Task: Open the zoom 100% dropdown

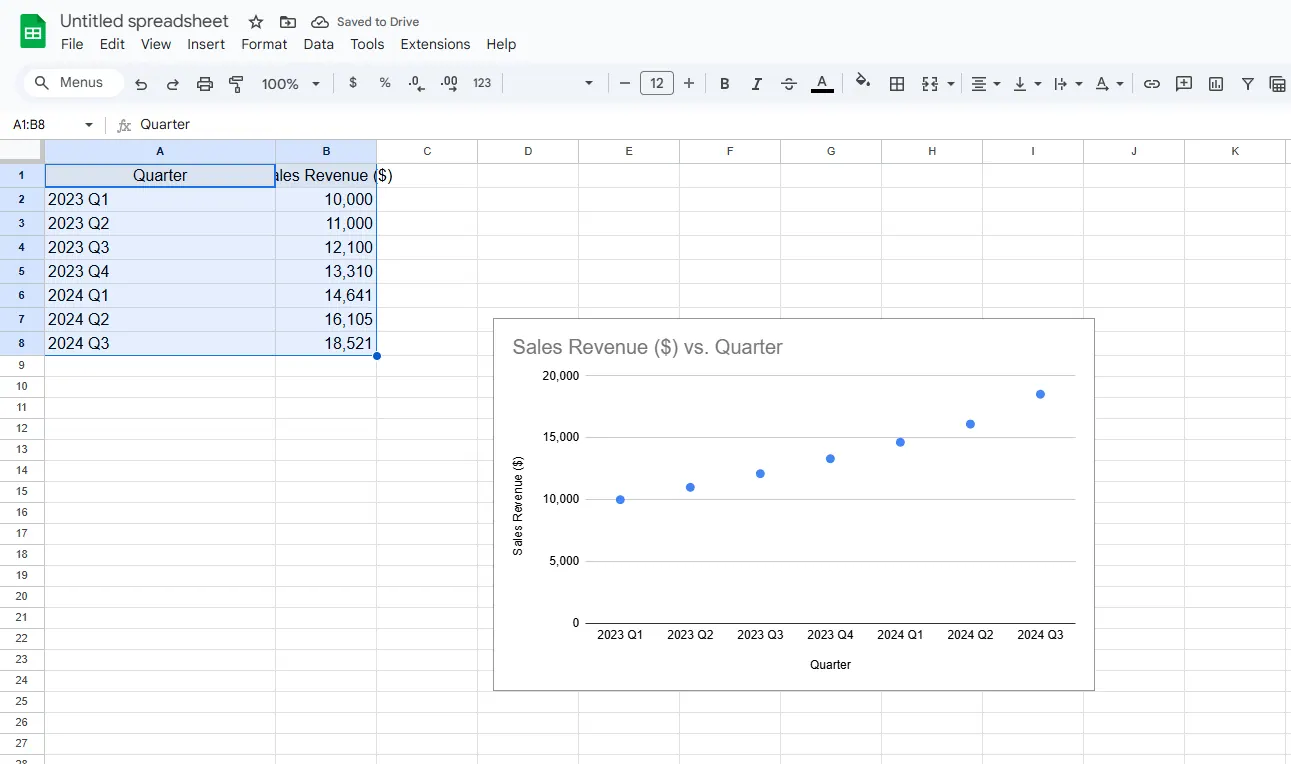Action: tap(290, 84)
